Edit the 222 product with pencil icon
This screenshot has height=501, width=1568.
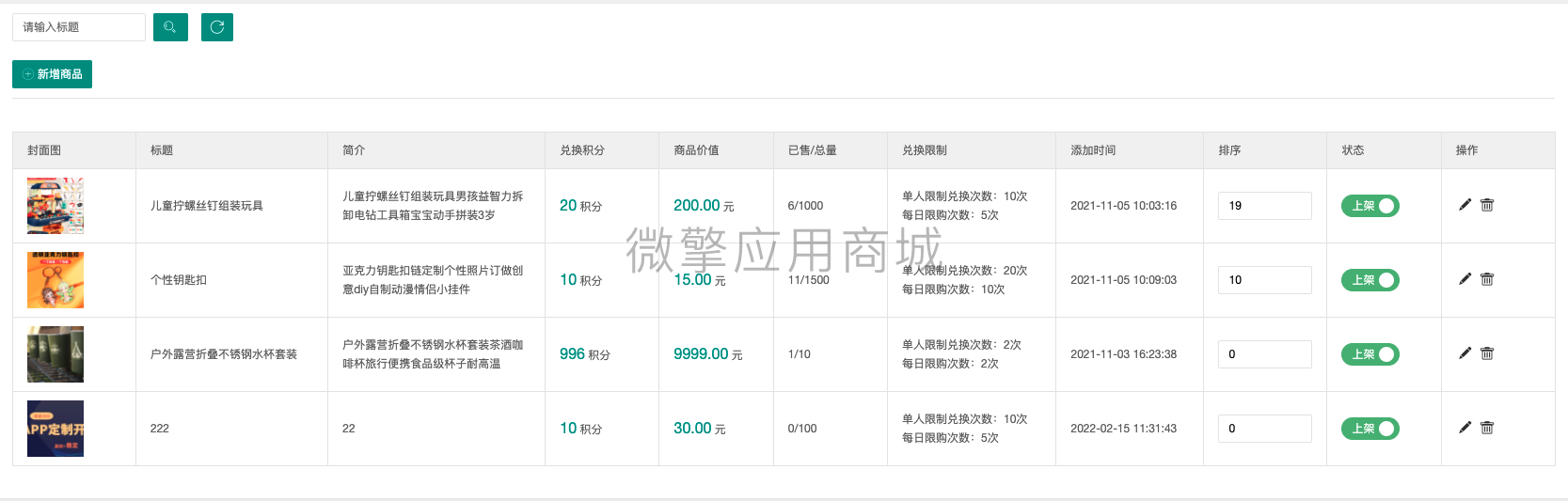point(1465,428)
